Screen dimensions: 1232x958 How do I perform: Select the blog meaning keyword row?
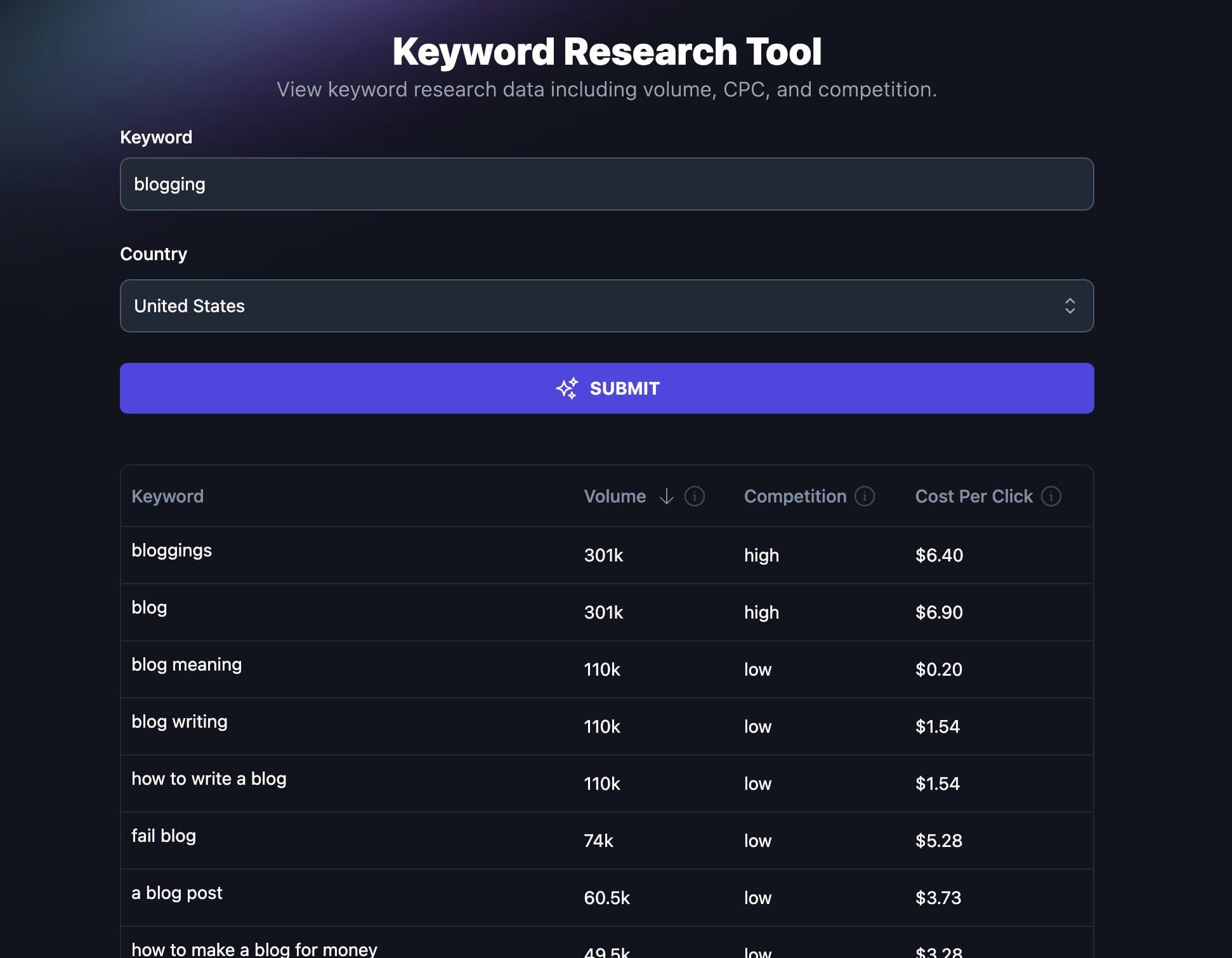coord(187,665)
